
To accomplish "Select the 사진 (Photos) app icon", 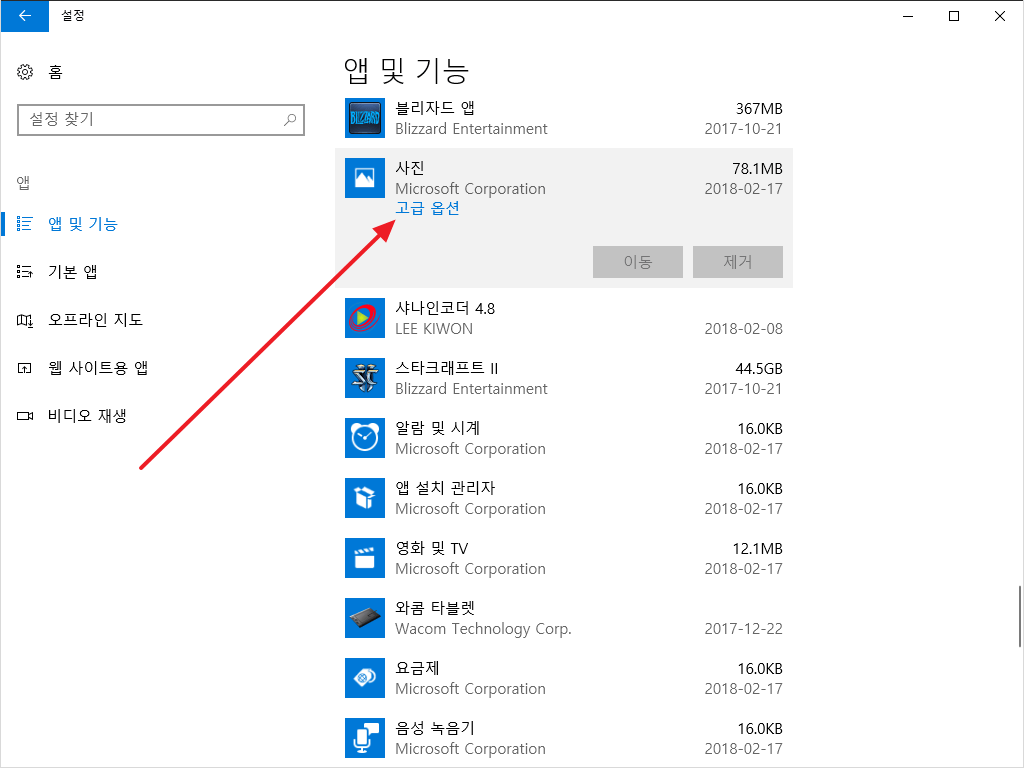I will click(x=364, y=178).
